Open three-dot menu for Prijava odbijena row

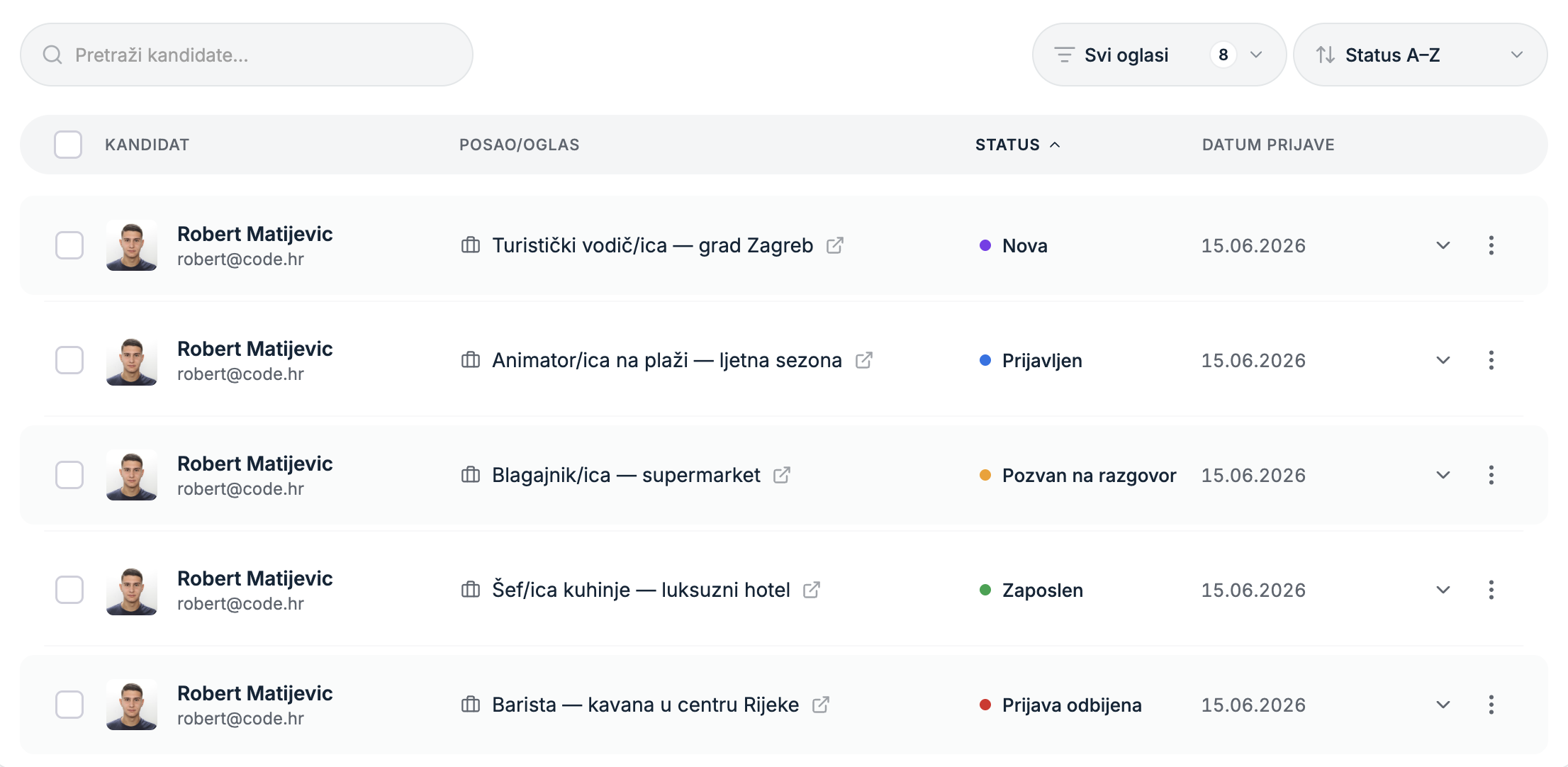point(1491,705)
